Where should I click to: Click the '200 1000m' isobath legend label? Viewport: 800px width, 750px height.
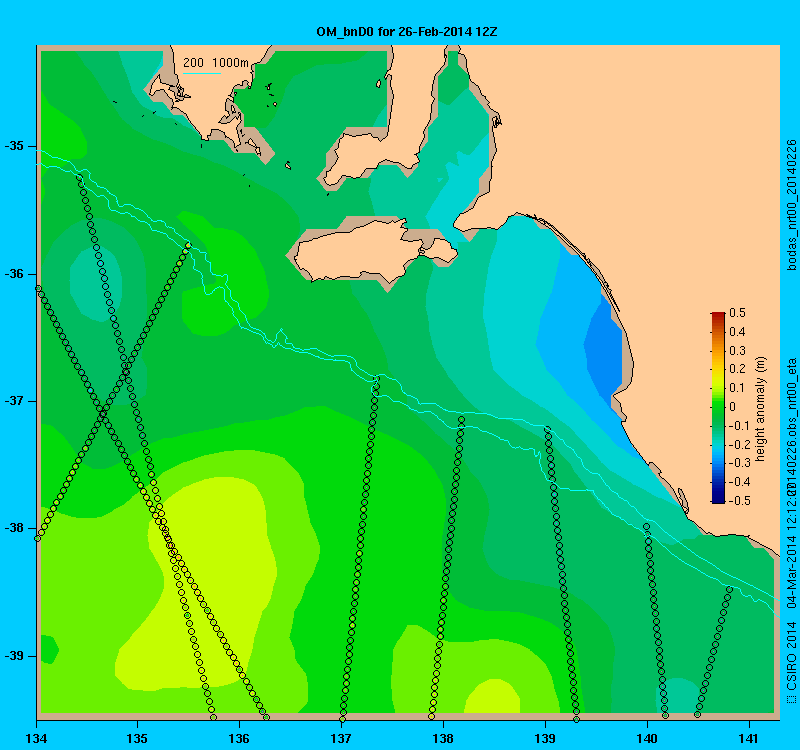tap(216, 63)
